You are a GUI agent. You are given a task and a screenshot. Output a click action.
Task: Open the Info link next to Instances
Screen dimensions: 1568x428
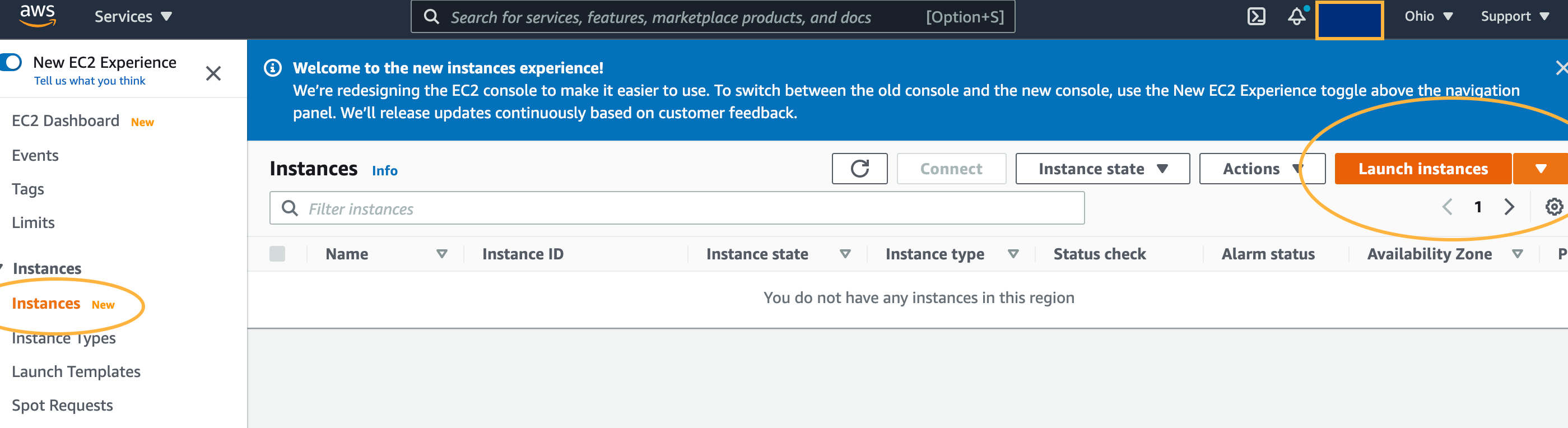385,170
